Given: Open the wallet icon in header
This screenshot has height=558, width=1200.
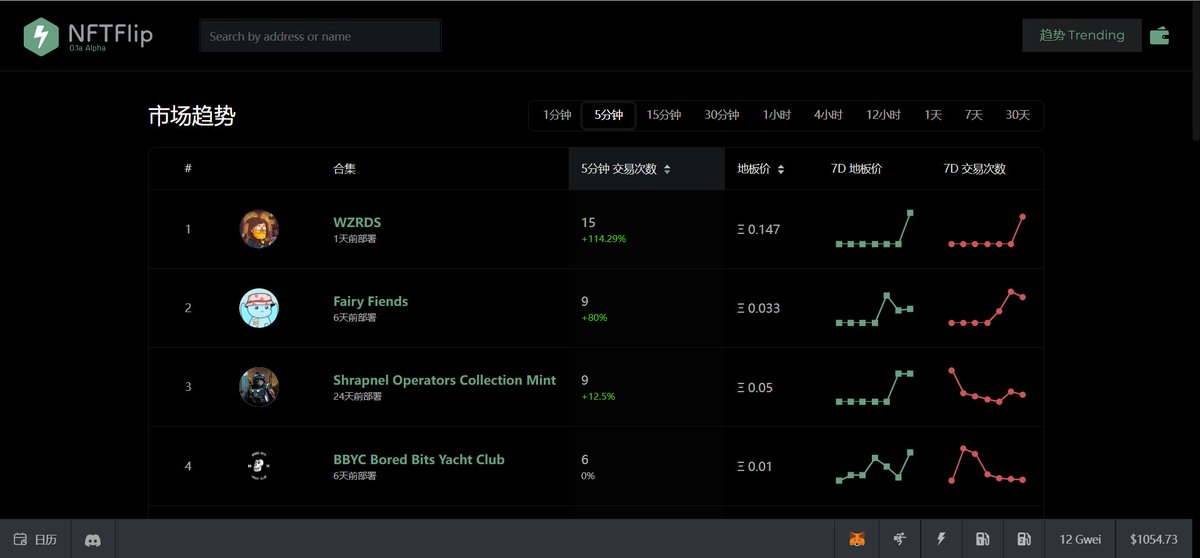Looking at the screenshot, I should tap(1160, 36).
